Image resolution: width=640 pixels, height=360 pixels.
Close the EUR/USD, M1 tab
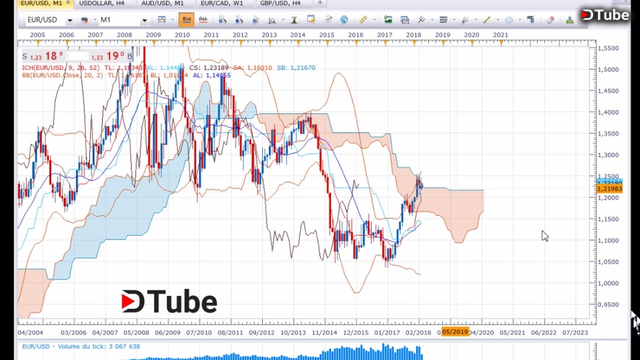[68, 3]
